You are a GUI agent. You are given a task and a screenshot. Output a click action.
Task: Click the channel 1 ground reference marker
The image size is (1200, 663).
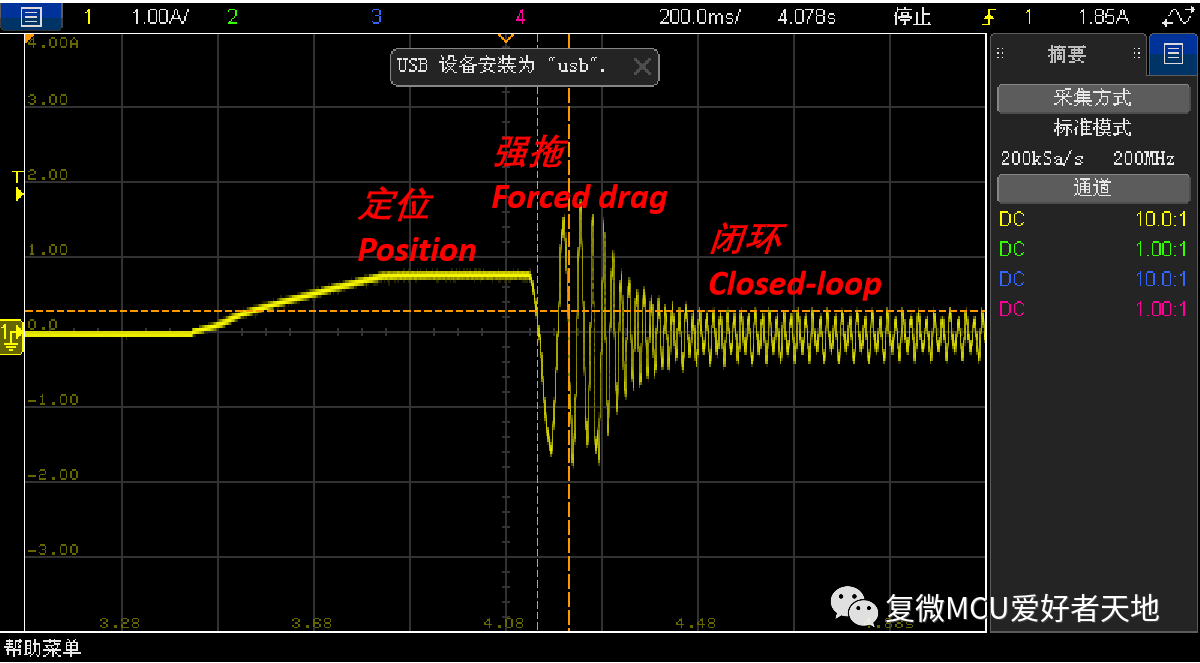tap(11, 336)
